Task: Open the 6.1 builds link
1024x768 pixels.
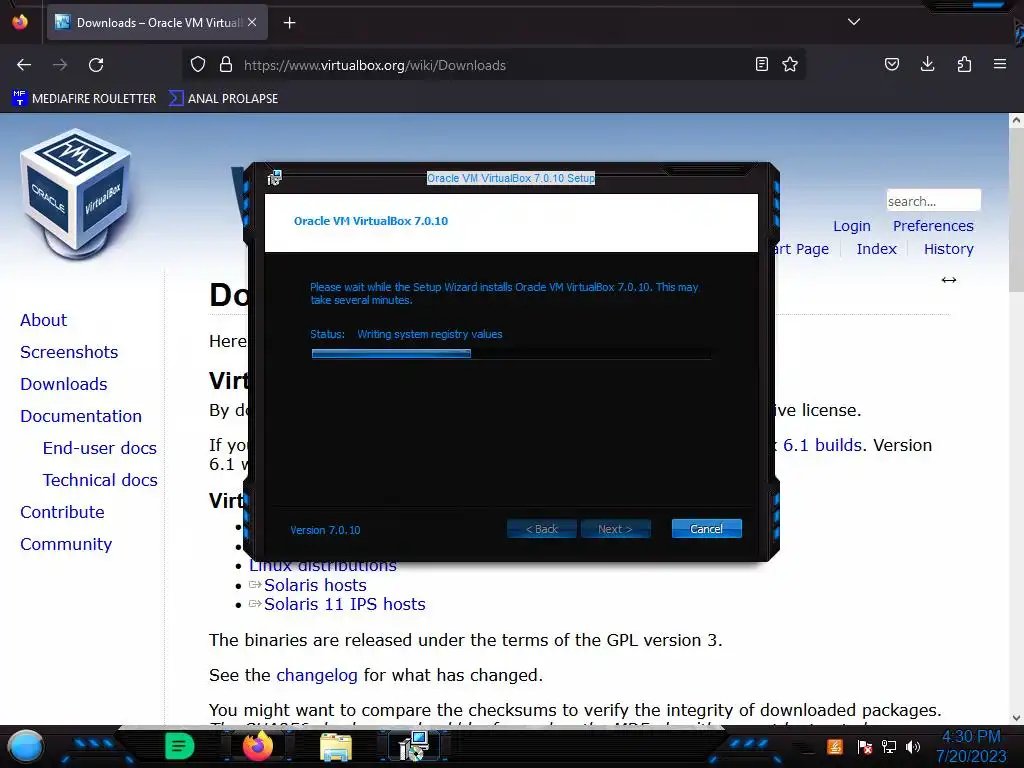Action: pos(822,445)
